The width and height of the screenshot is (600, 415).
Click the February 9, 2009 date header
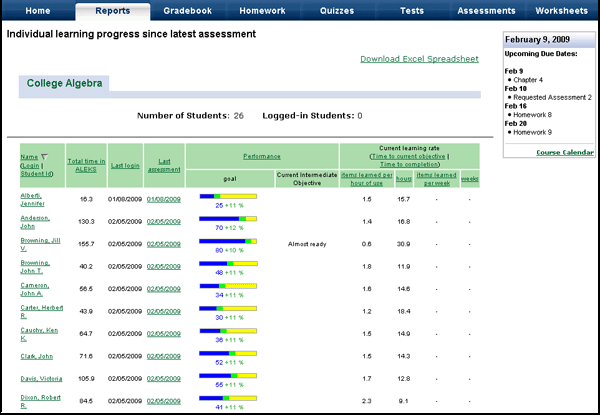click(x=537, y=39)
